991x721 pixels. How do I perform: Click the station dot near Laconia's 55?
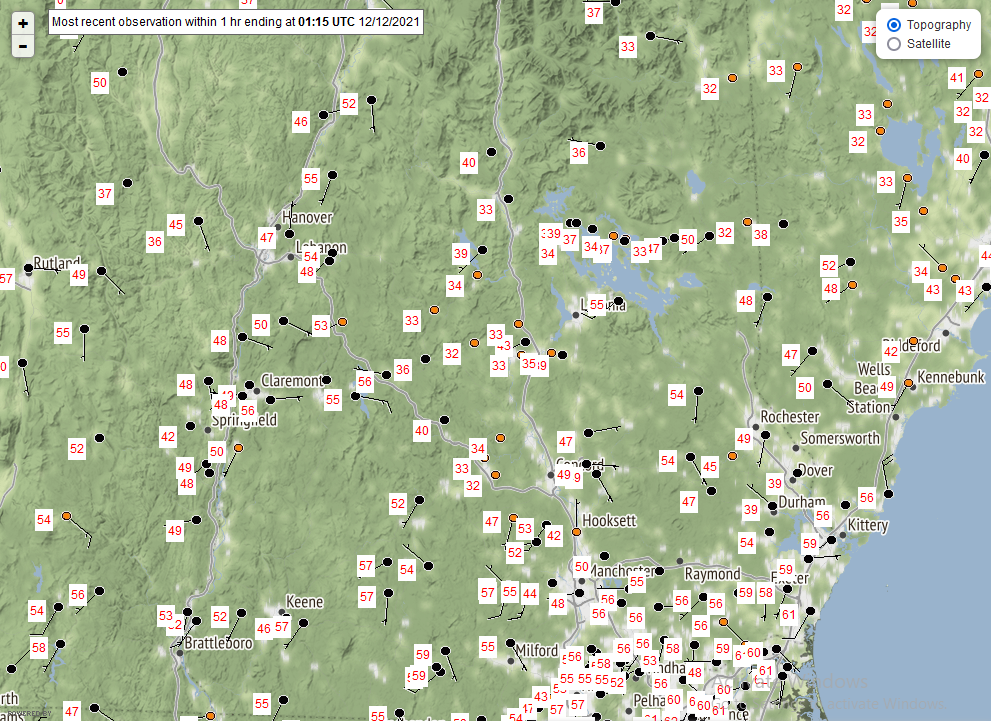(619, 300)
